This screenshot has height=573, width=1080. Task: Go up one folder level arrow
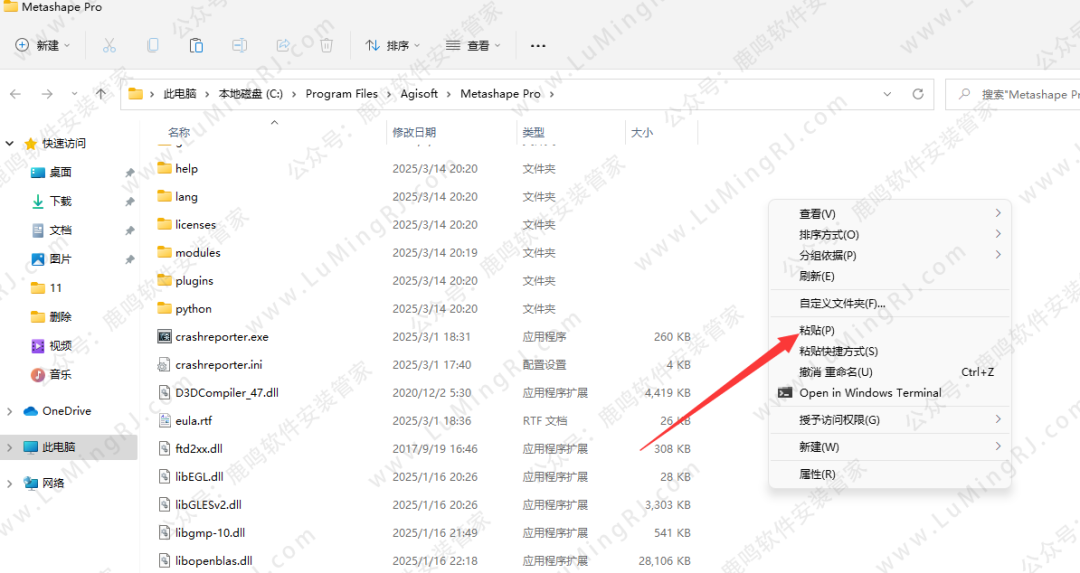101,94
